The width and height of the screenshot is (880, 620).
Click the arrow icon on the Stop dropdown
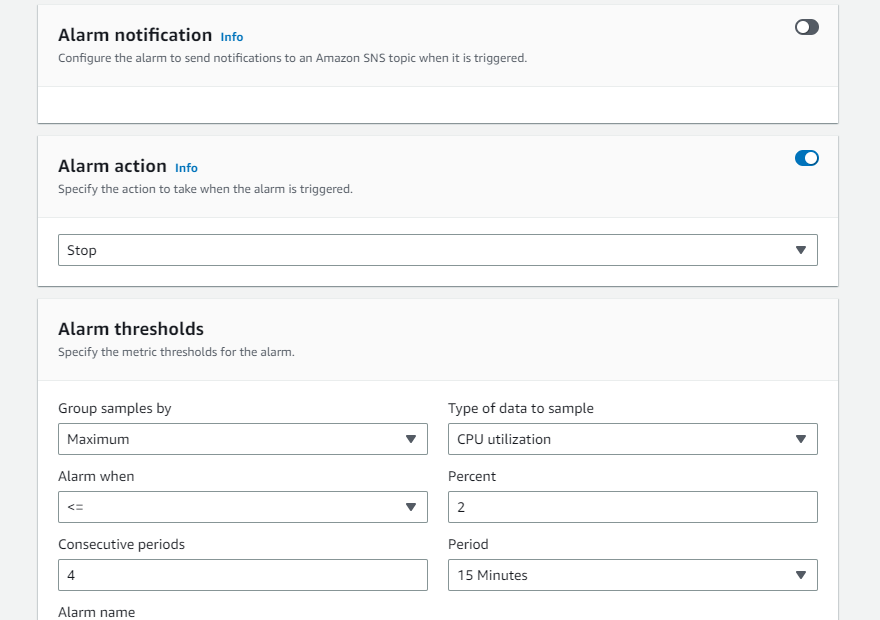click(x=800, y=250)
